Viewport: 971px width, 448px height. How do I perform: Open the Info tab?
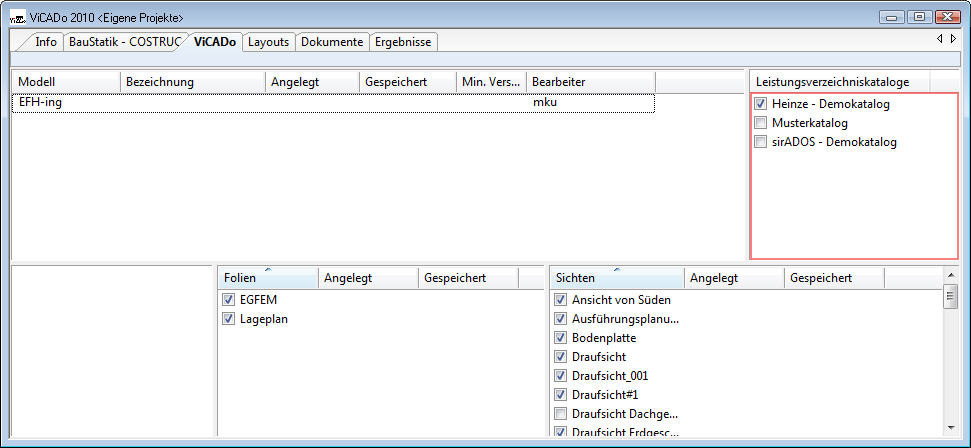pyautogui.click(x=45, y=42)
